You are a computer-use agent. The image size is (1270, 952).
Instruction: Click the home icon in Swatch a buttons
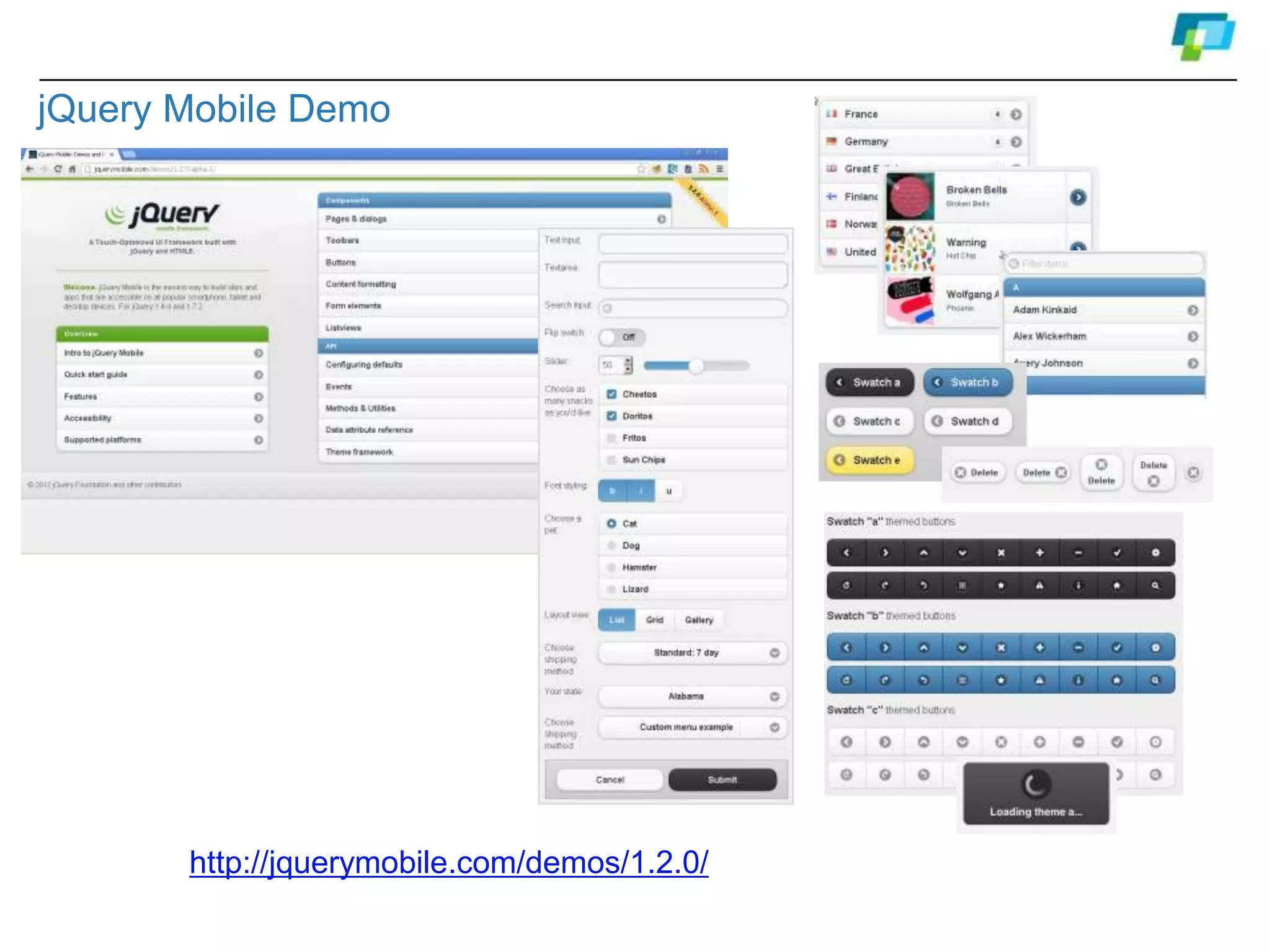(x=1117, y=585)
